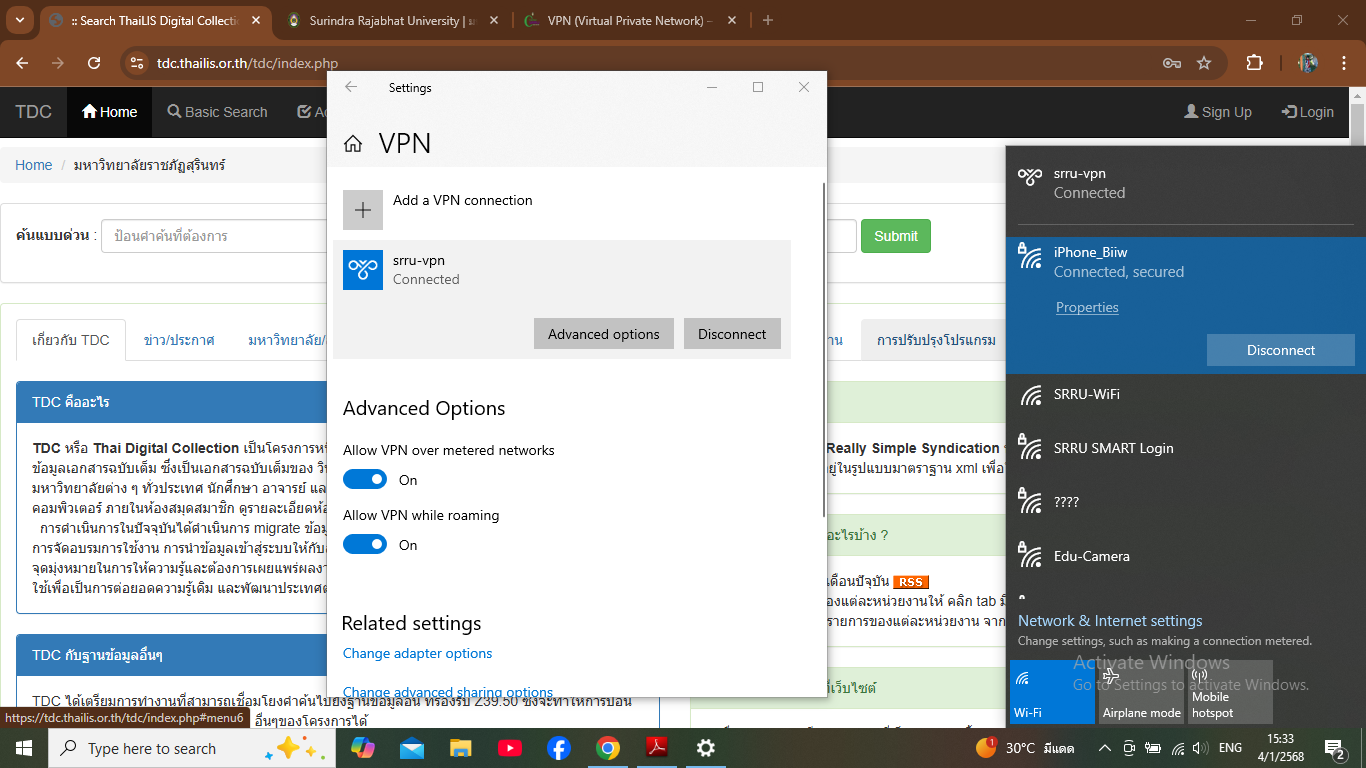Viewport: 1366px width, 768px height.
Task: Open a new Chrome tab
Action: (x=768, y=20)
